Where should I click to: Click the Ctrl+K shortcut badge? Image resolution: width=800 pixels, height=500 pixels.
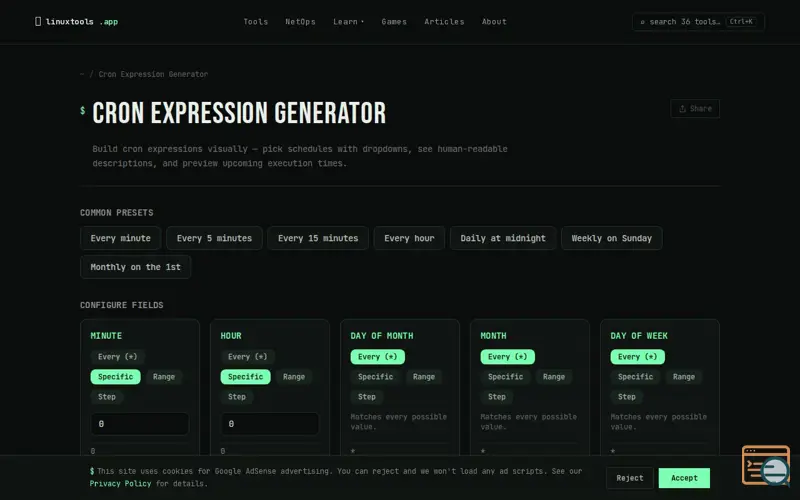click(741, 21)
